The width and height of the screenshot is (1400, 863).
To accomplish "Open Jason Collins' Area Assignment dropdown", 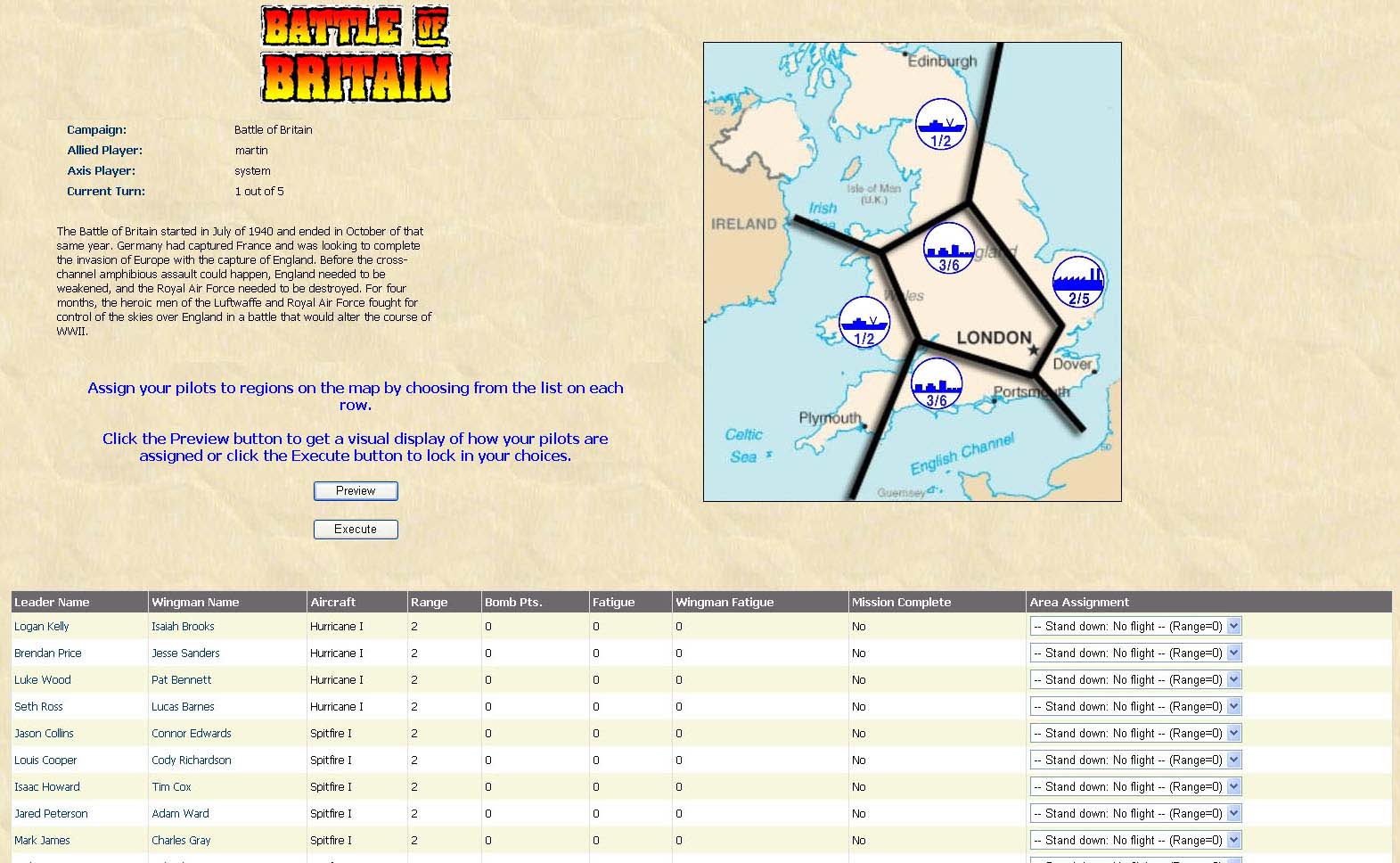I will pyautogui.click(x=1135, y=734).
